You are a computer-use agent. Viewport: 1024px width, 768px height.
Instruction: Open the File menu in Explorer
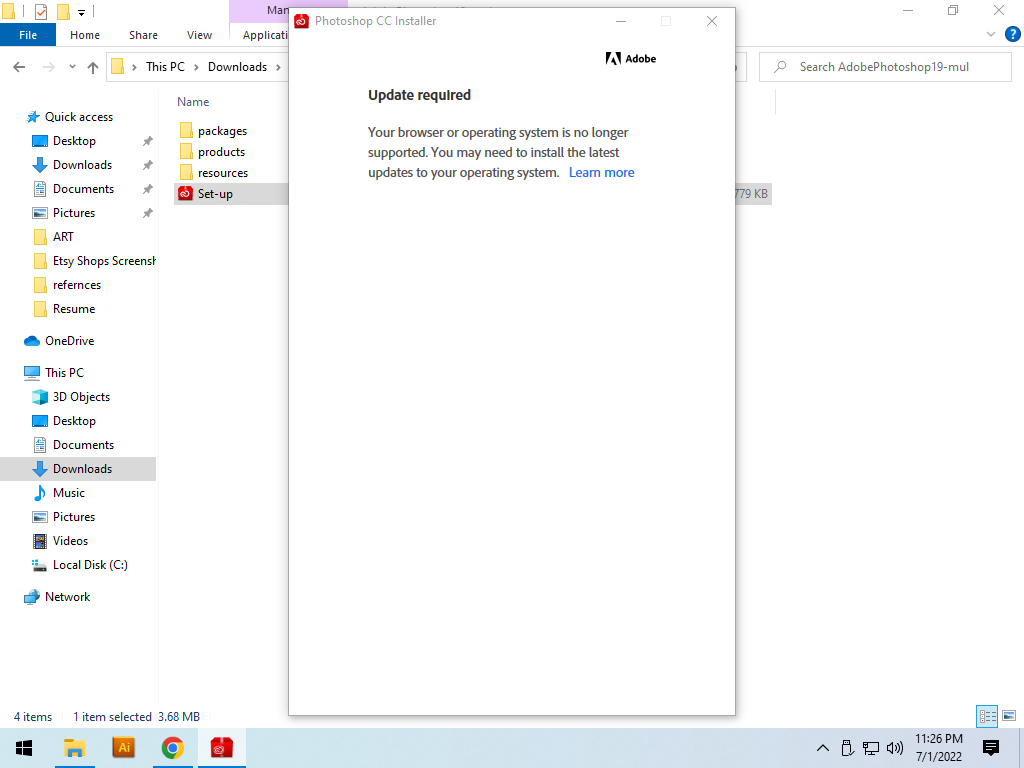[28, 34]
